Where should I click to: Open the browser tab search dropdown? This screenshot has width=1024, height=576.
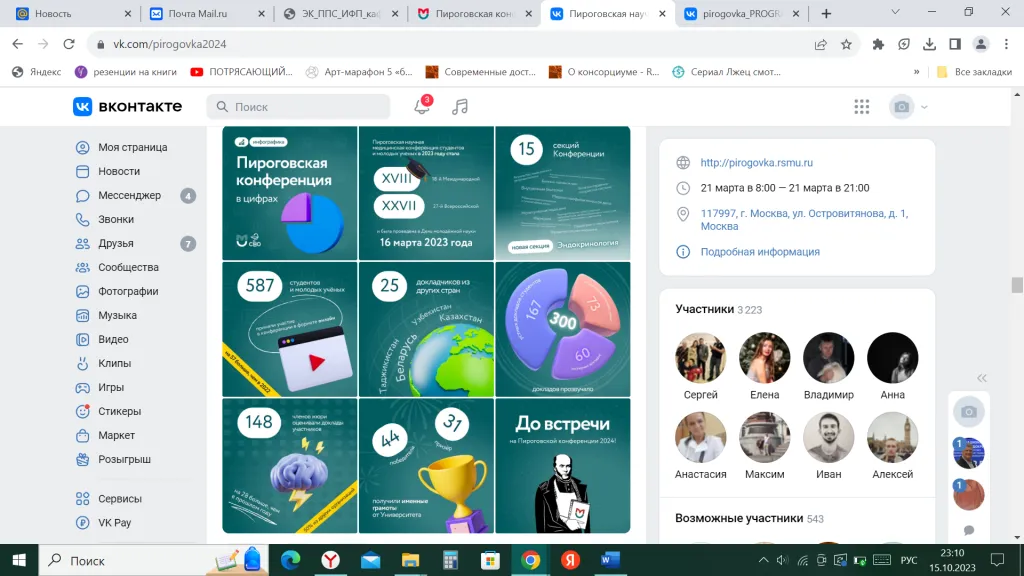coord(895,12)
